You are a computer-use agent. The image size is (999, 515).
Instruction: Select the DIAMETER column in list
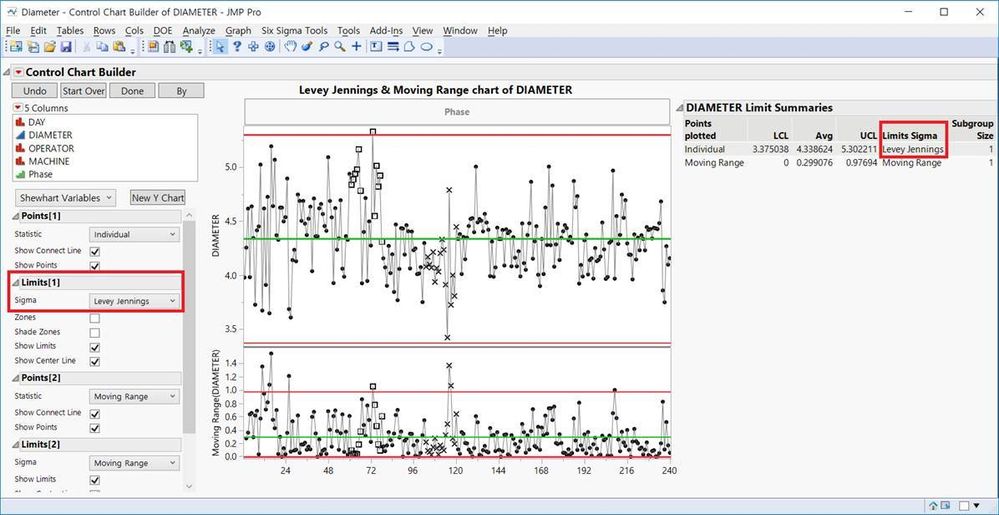[50, 135]
